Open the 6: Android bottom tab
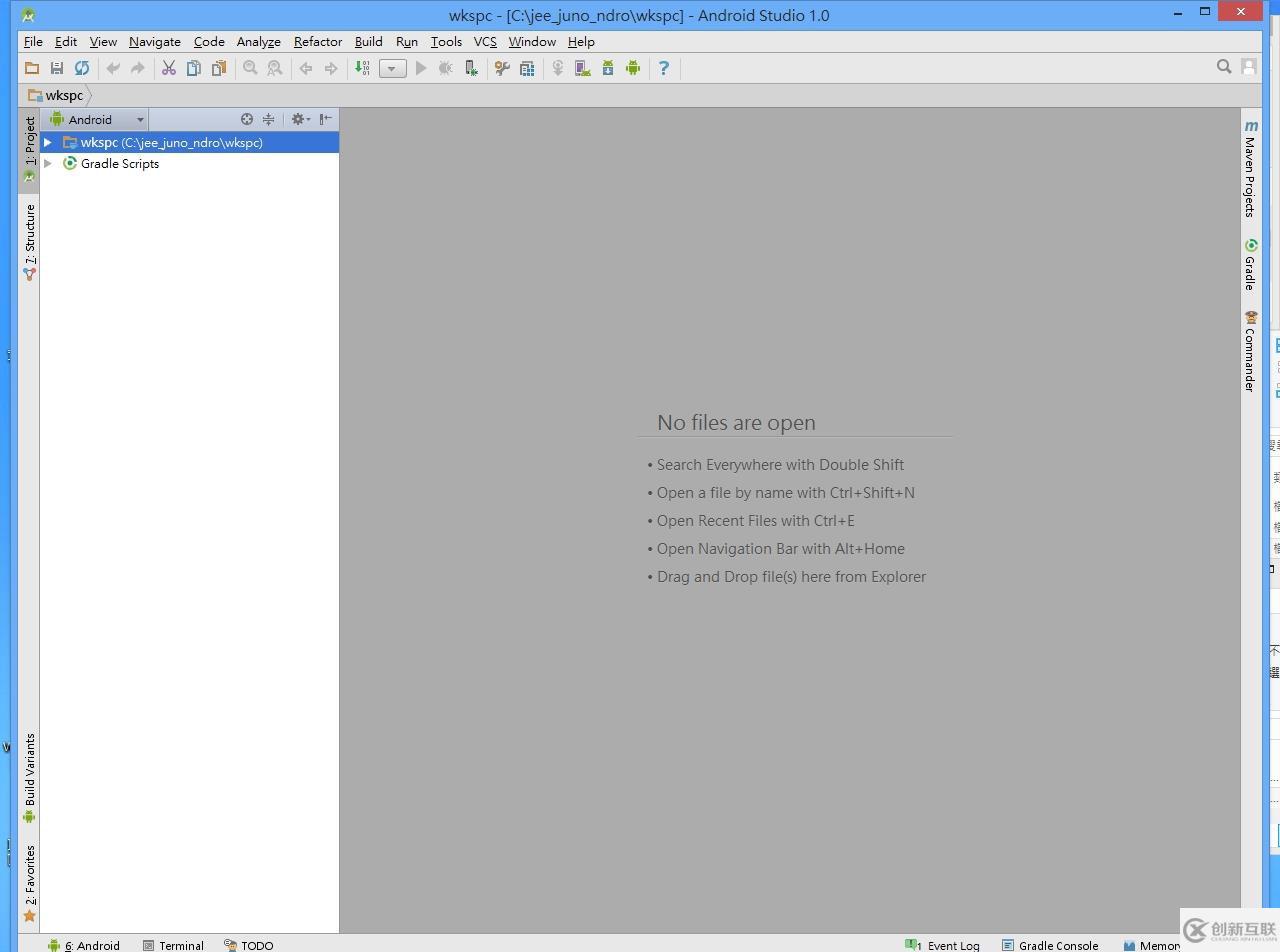 (x=84, y=945)
